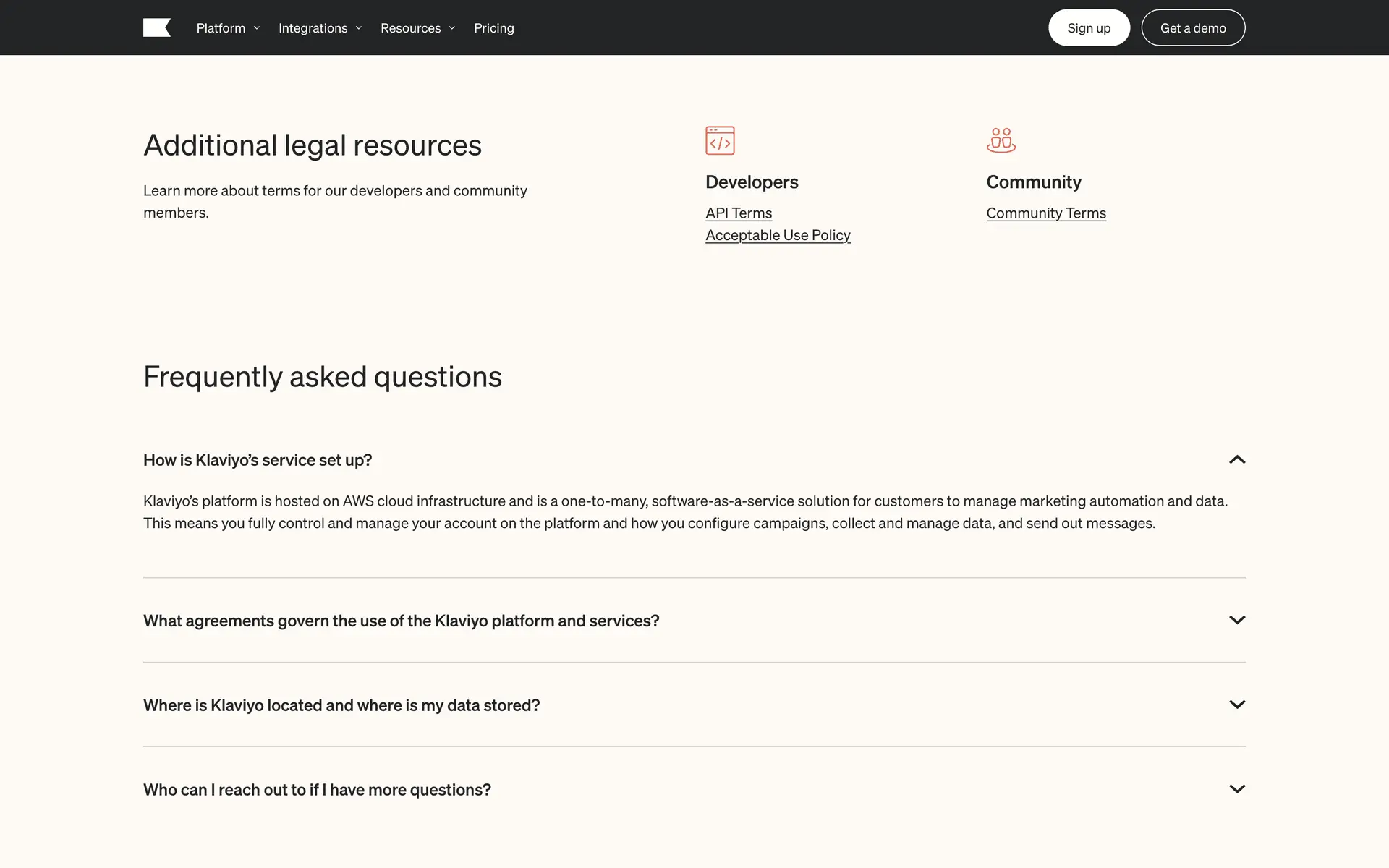Open the Community Terms link
This screenshot has height=868, width=1389.
[1046, 213]
